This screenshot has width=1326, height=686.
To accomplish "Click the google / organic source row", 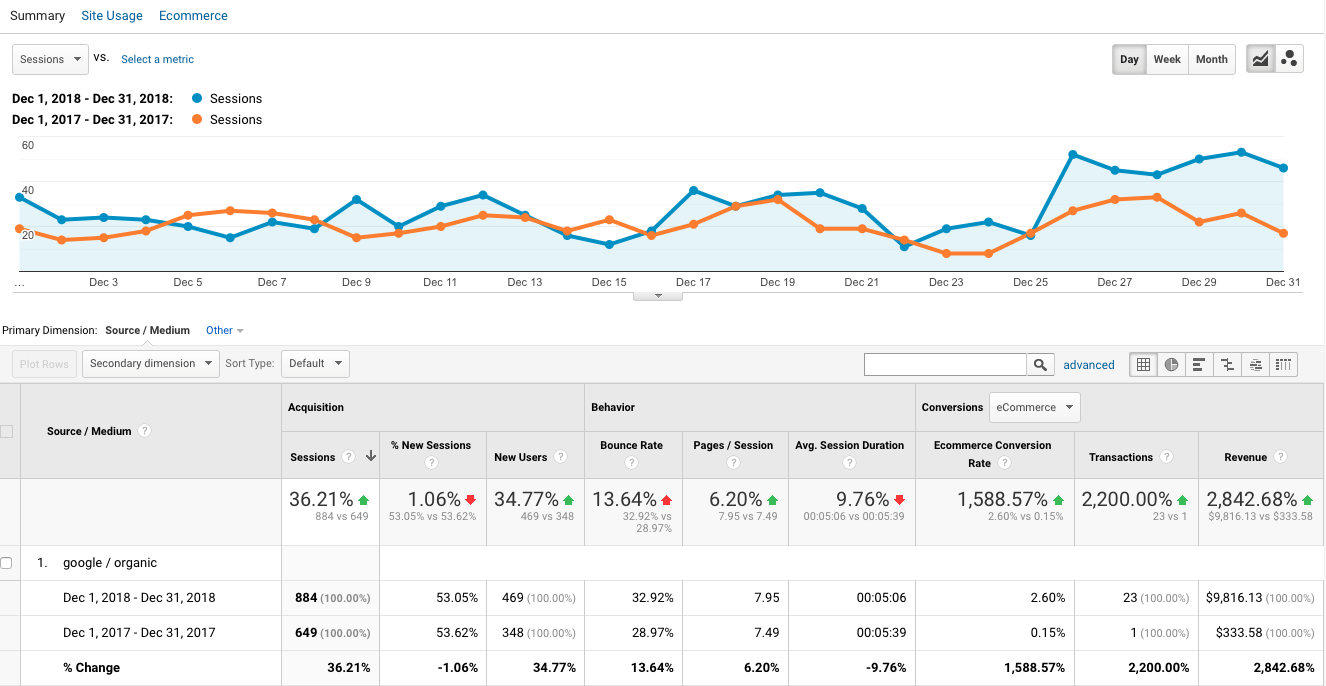I will coord(110,563).
